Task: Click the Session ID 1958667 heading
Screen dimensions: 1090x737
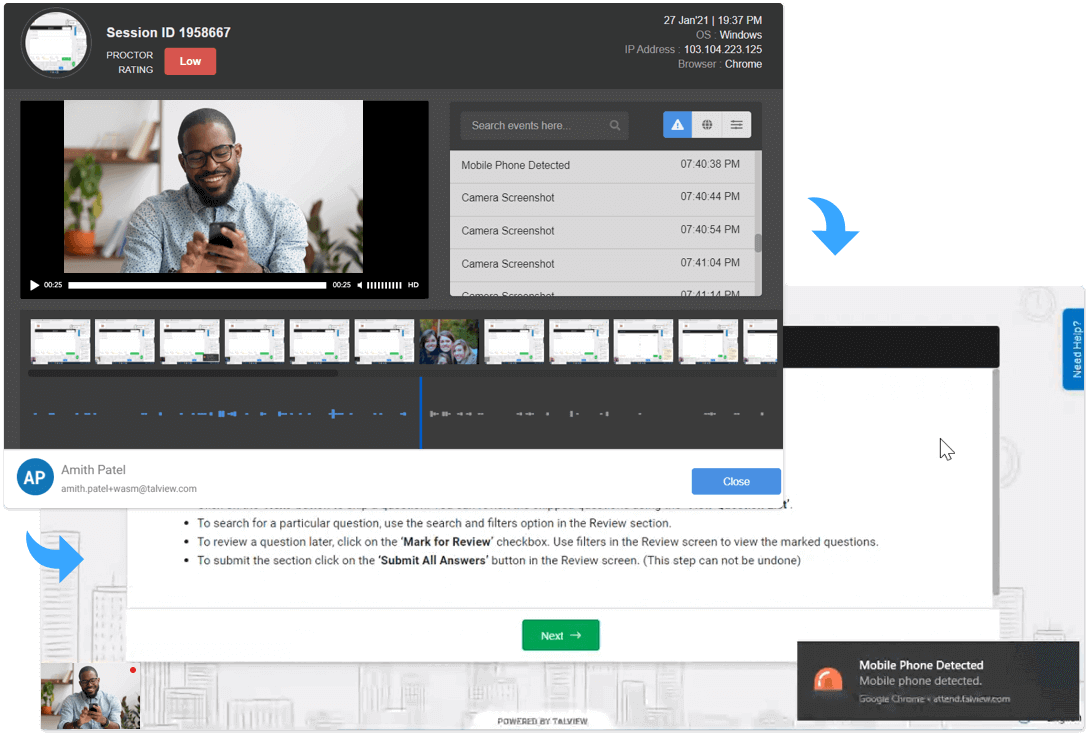Action: click(168, 33)
